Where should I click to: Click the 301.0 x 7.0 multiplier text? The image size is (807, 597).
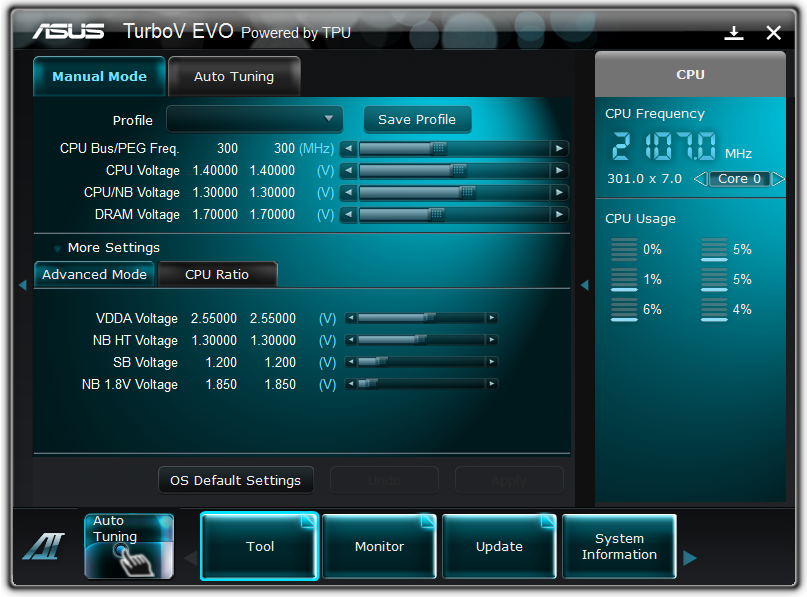[x=644, y=179]
